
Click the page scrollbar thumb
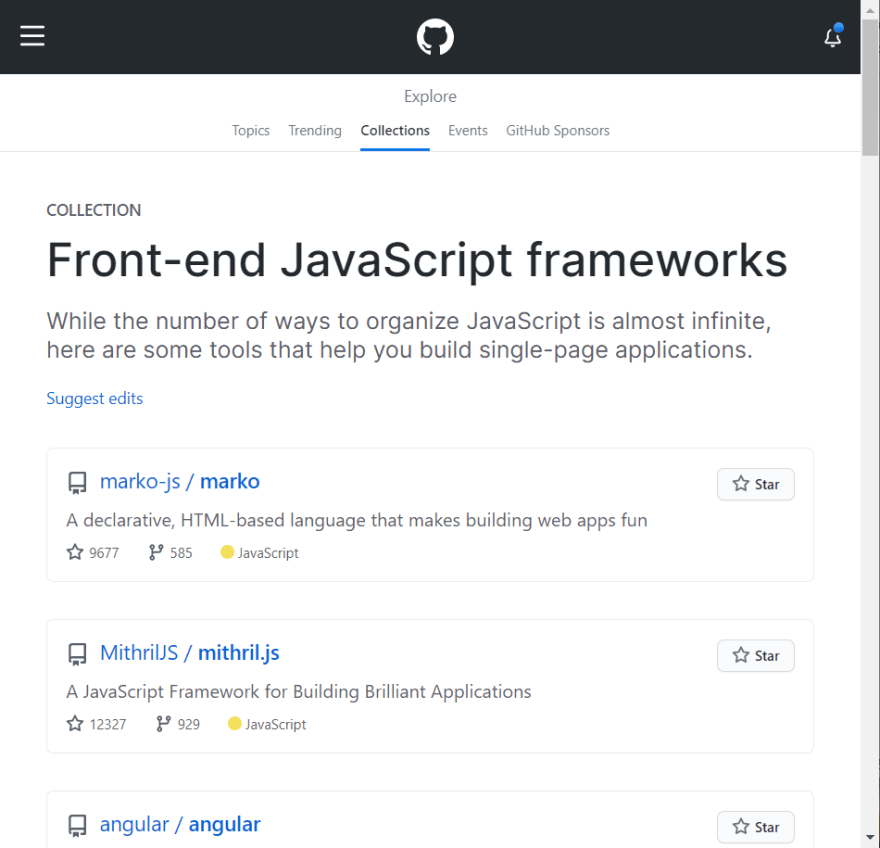point(870,87)
